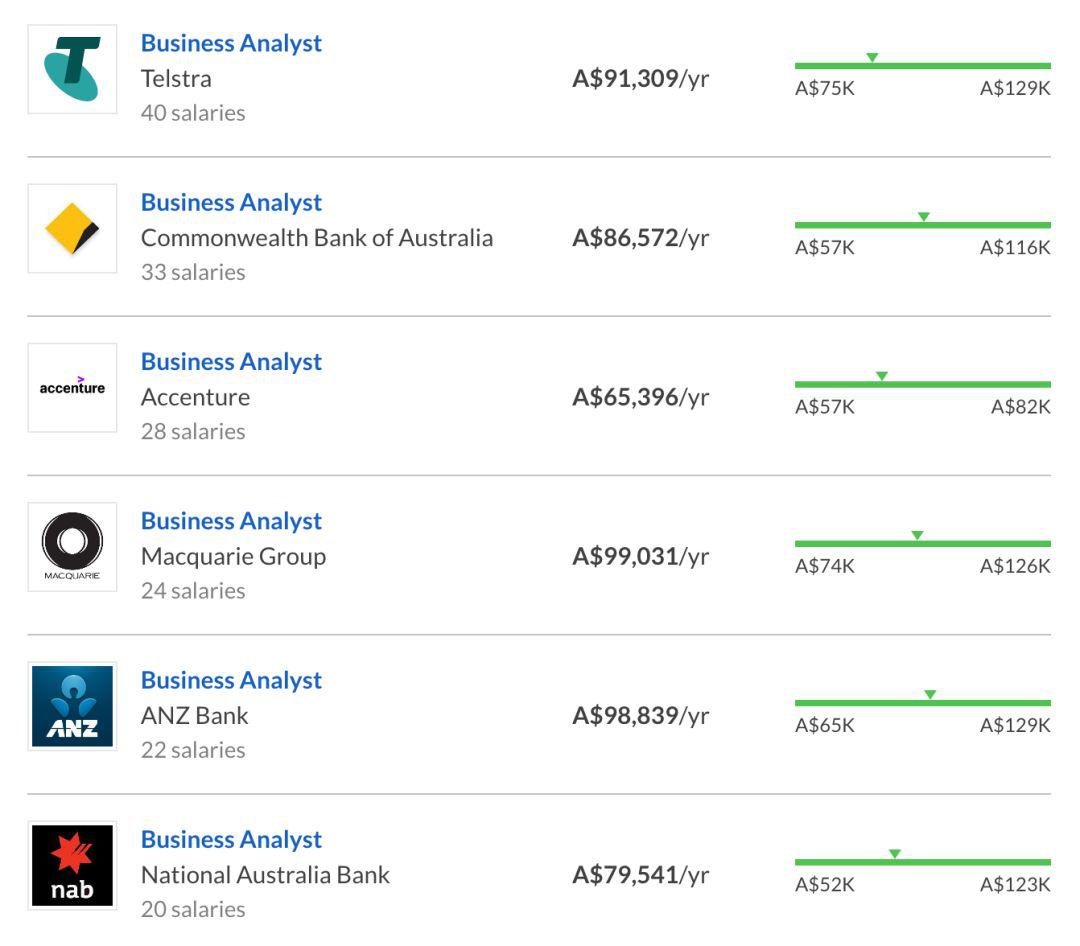This screenshot has width=1080, height=946.
Task: Open the ANZ Bank Business Analyst link
Action: point(231,680)
